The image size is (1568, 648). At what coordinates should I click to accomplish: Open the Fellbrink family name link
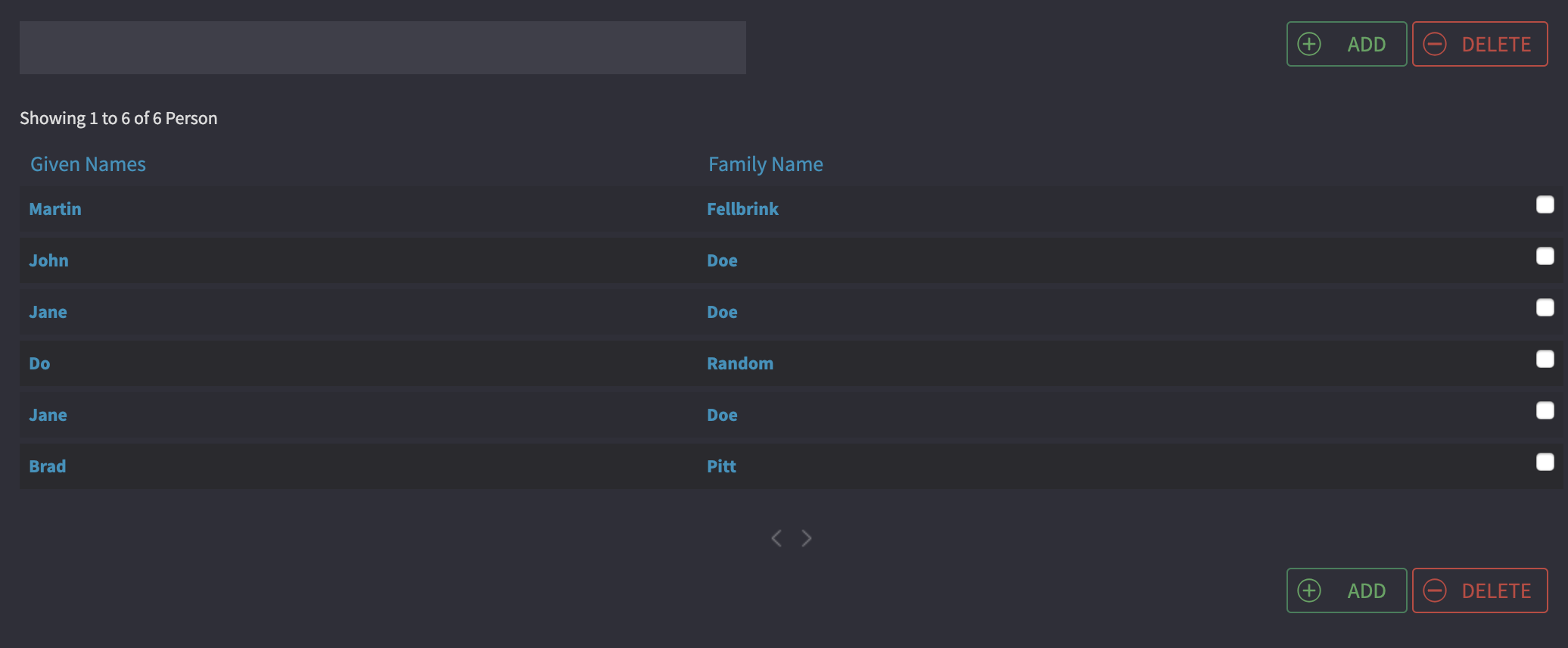(x=742, y=209)
